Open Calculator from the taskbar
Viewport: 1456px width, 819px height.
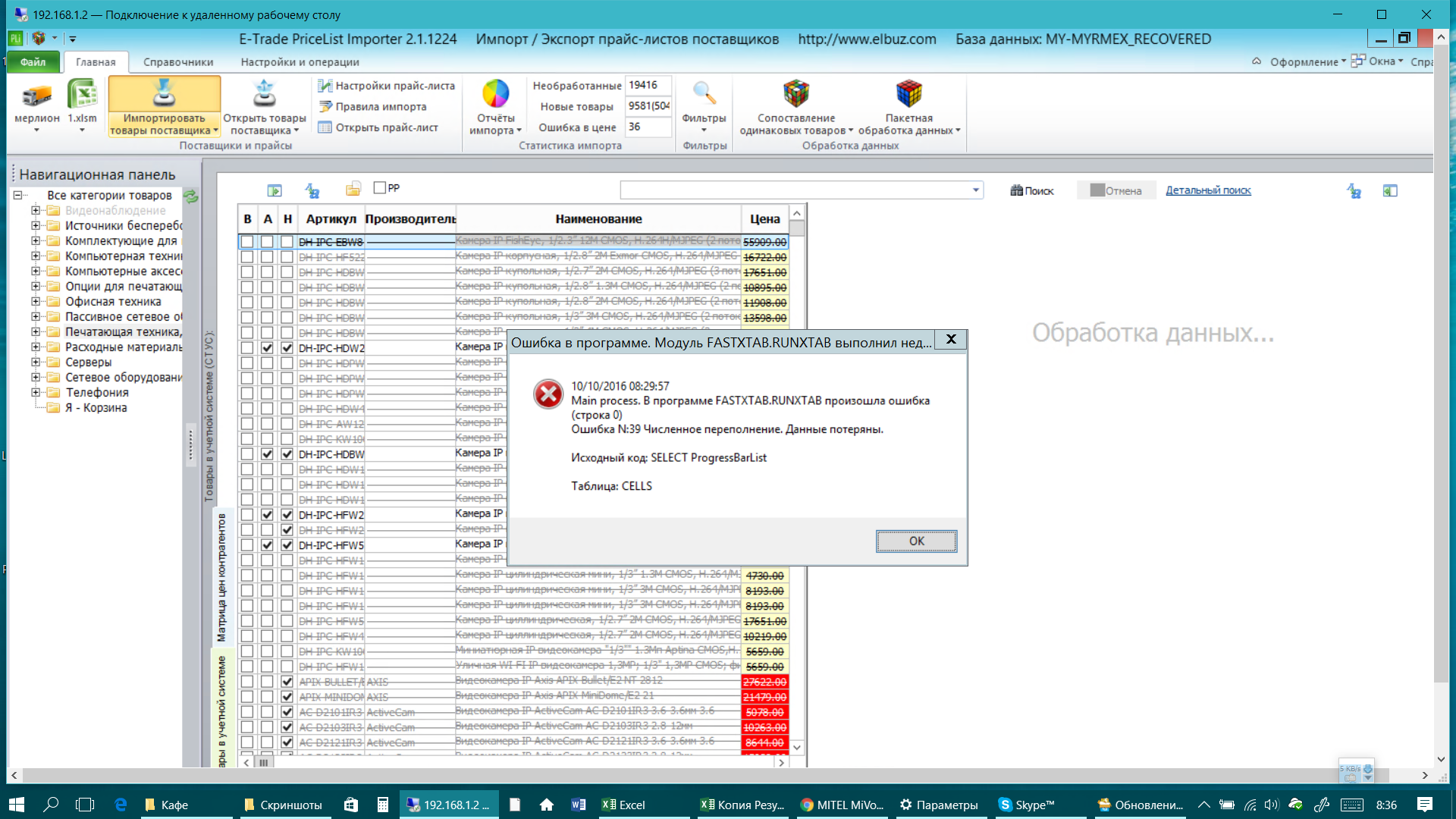(x=383, y=805)
